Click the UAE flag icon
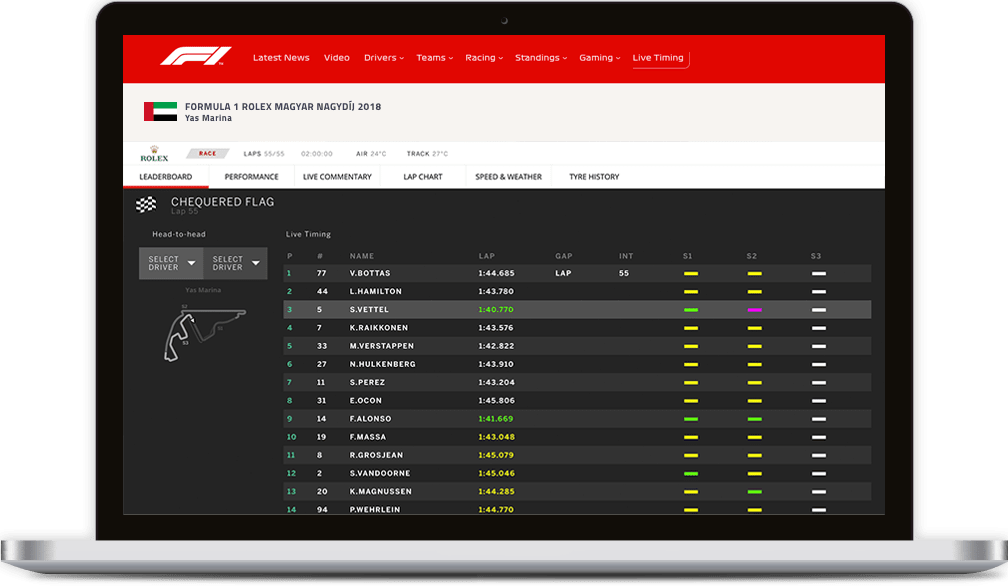 click(160, 112)
